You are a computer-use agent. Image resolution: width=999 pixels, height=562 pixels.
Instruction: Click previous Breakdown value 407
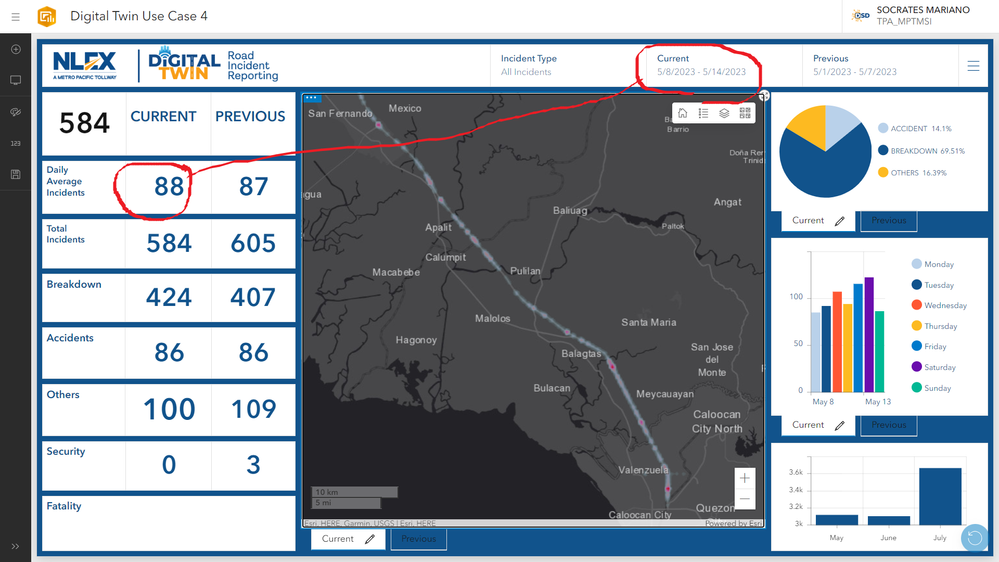click(x=253, y=298)
